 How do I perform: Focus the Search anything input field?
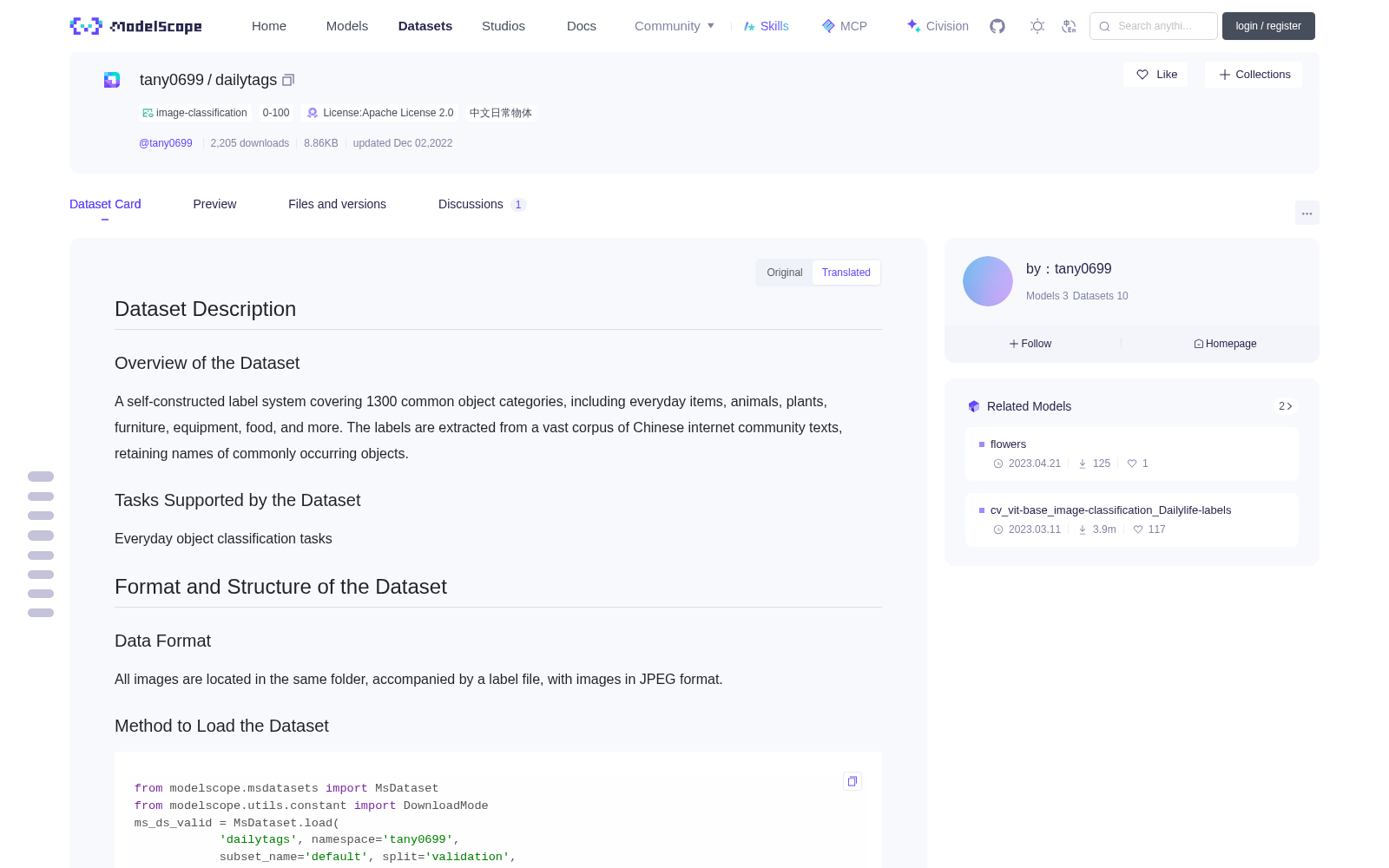(x=1154, y=26)
